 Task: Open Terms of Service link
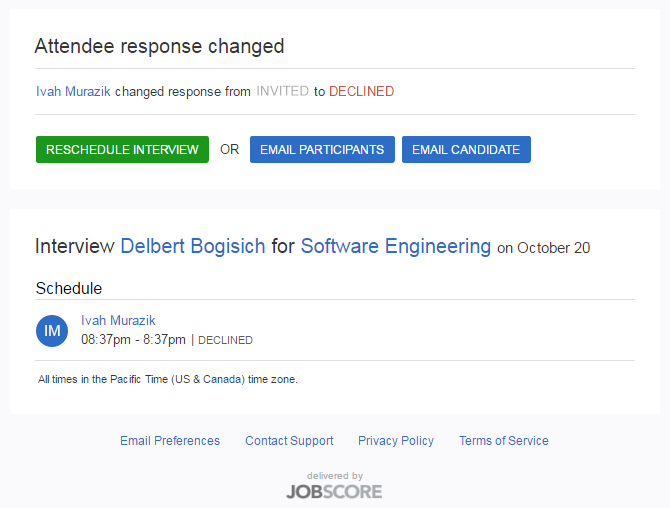[504, 440]
